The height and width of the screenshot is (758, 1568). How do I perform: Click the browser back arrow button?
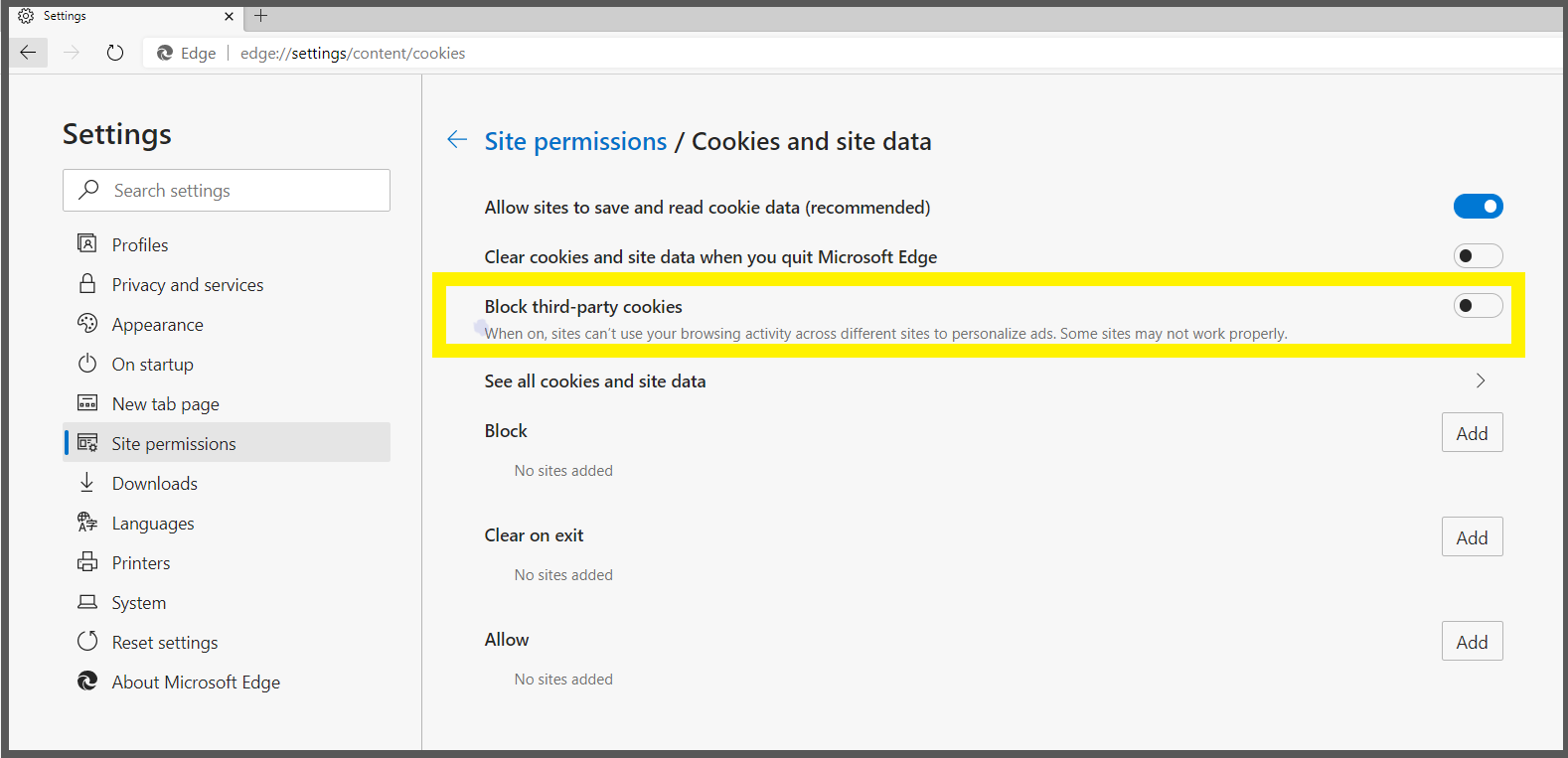28,53
